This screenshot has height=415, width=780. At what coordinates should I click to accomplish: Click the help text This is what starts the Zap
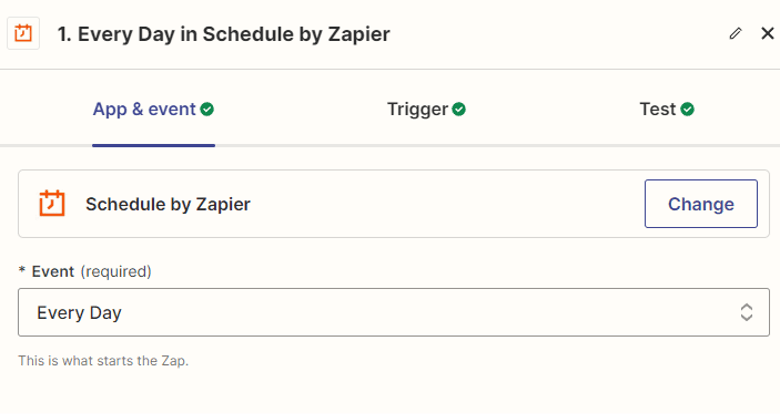103,360
